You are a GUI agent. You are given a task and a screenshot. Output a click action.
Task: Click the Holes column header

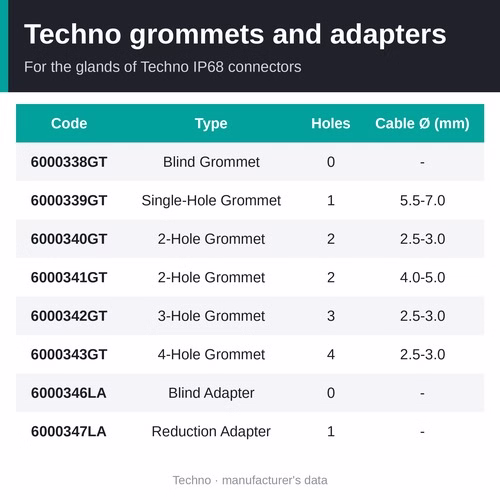click(331, 123)
